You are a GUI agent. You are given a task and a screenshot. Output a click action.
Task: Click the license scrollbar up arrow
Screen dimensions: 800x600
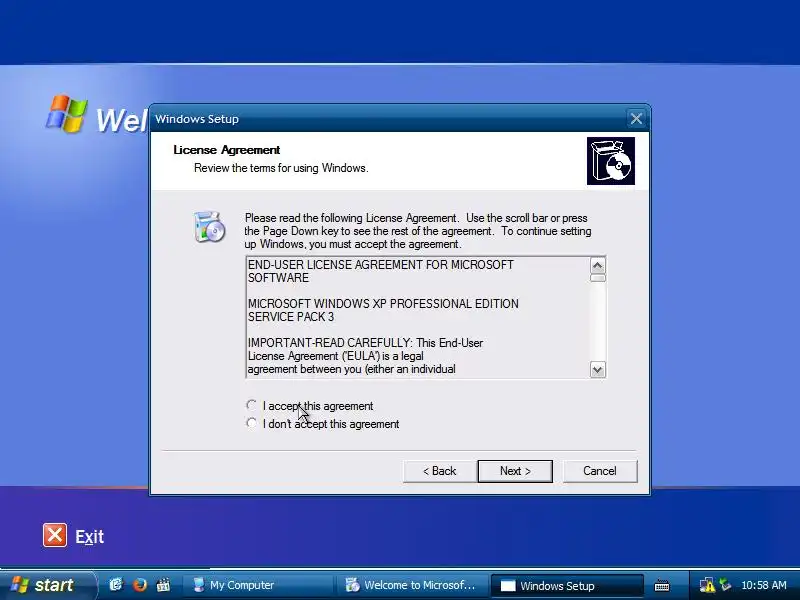click(x=597, y=265)
